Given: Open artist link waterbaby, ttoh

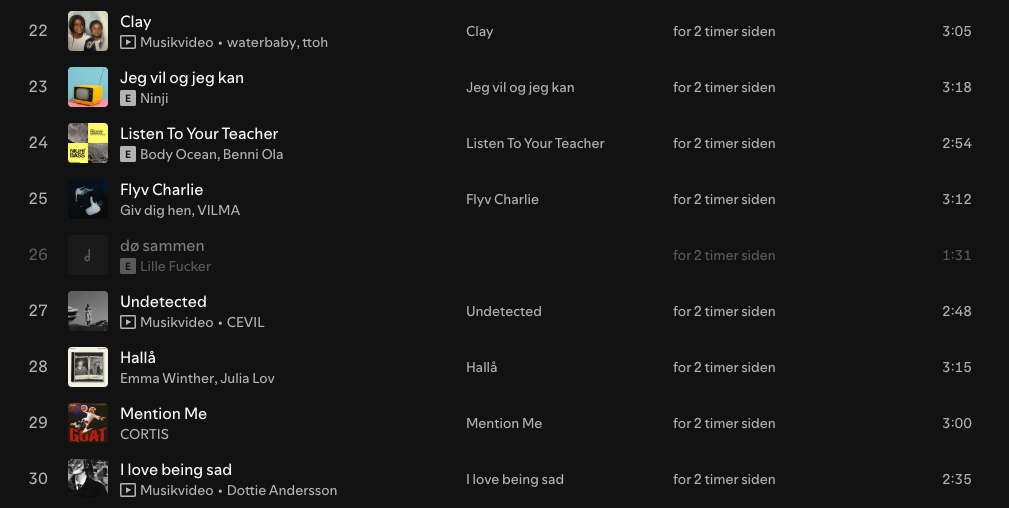Looking at the screenshot, I should (277, 42).
